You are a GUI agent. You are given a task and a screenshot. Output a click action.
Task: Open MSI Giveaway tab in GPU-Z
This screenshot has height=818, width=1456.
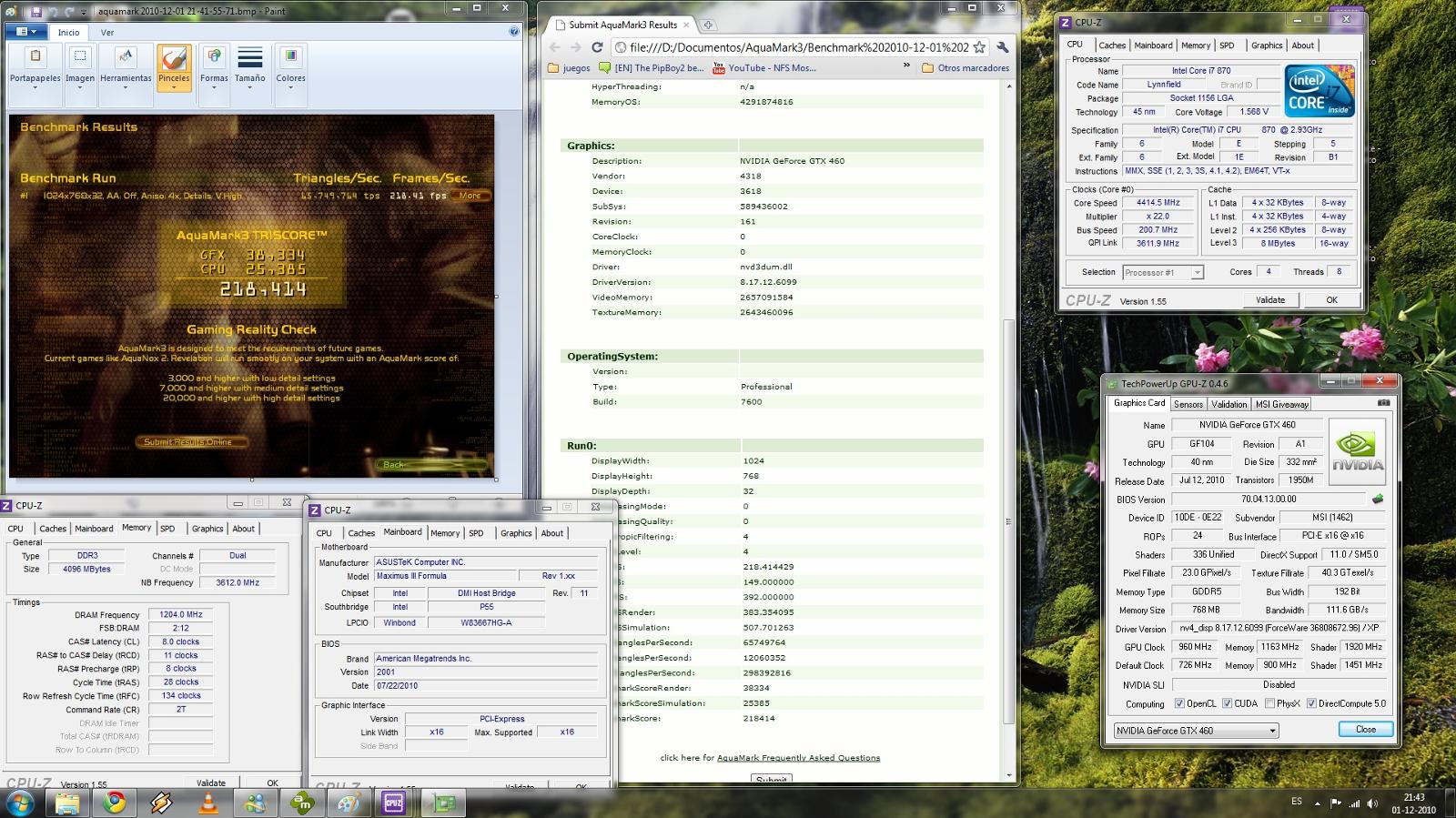click(1281, 404)
